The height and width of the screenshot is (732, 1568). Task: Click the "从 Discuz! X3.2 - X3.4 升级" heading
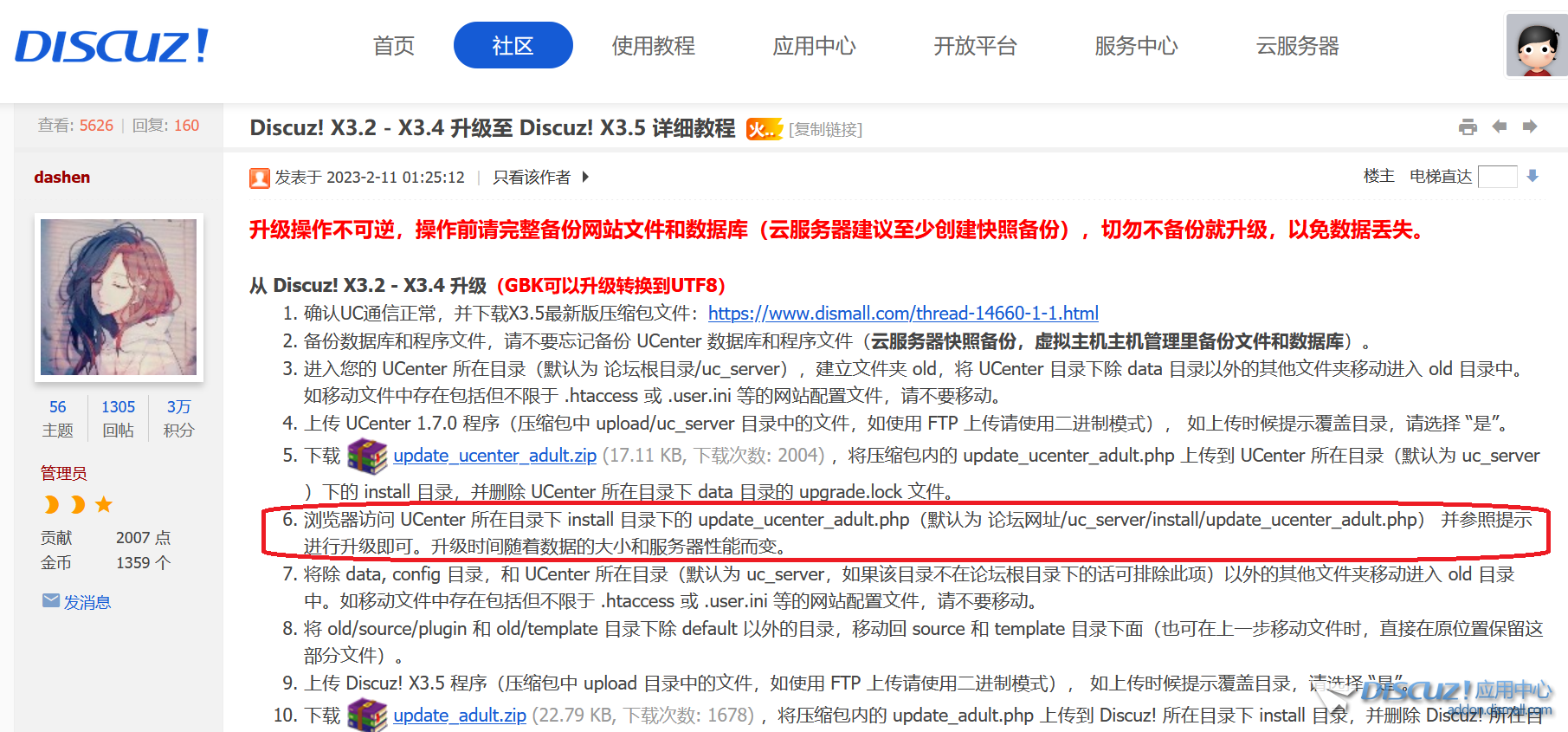click(368, 285)
